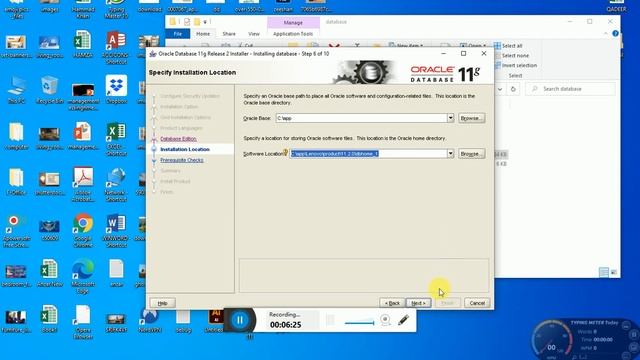Open NordVPN desktop shortcut
Screen dimensions: 640x360
(x=149, y=319)
